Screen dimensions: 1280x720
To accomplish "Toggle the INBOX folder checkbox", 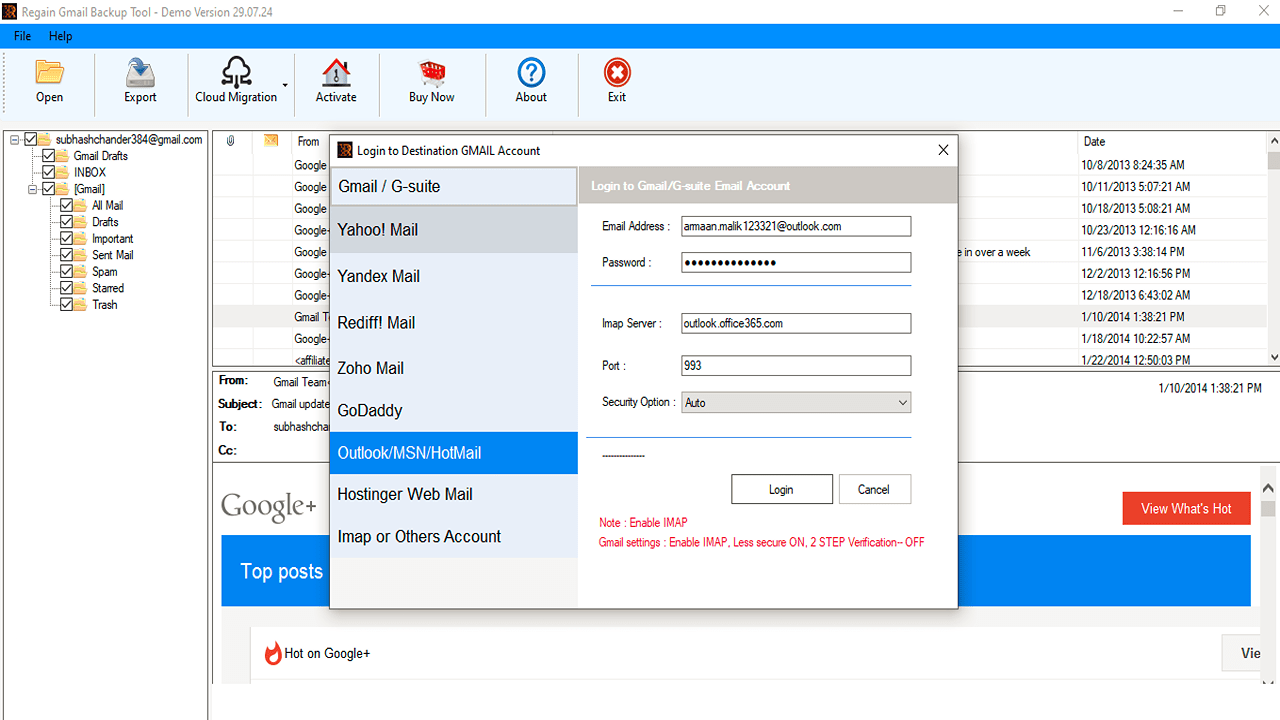I will pos(49,173).
